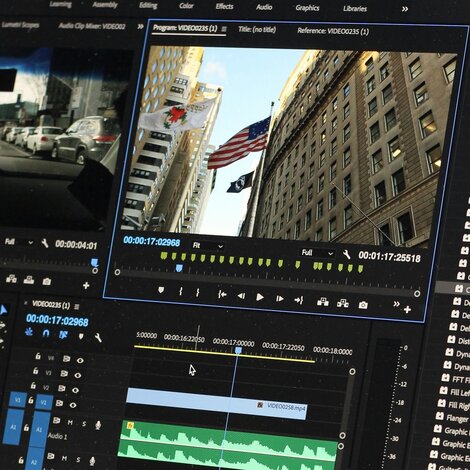This screenshot has height=470, width=470.
Task: Click Mark In button in program monitor
Action: (x=180, y=292)
